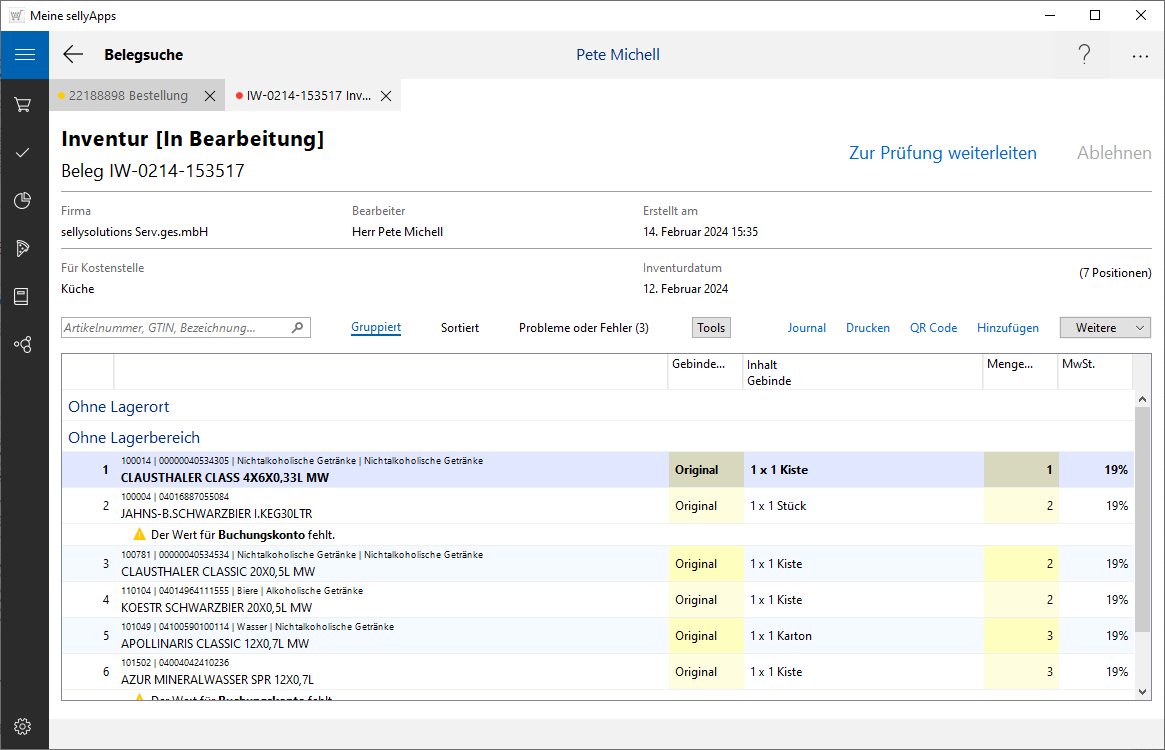Open the three-dot more options menu
Screen dimensions: 1165x750
point(1140,56)
